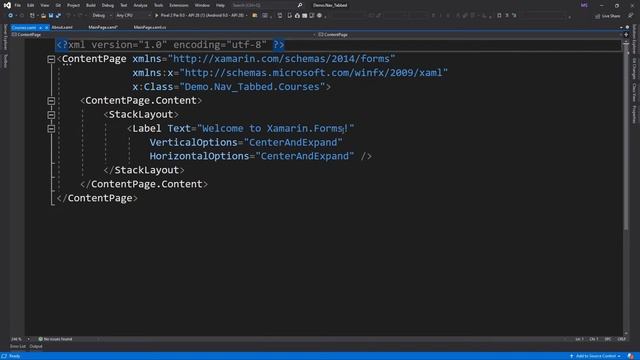Collapse the StackLayout element

click(51, 115)
